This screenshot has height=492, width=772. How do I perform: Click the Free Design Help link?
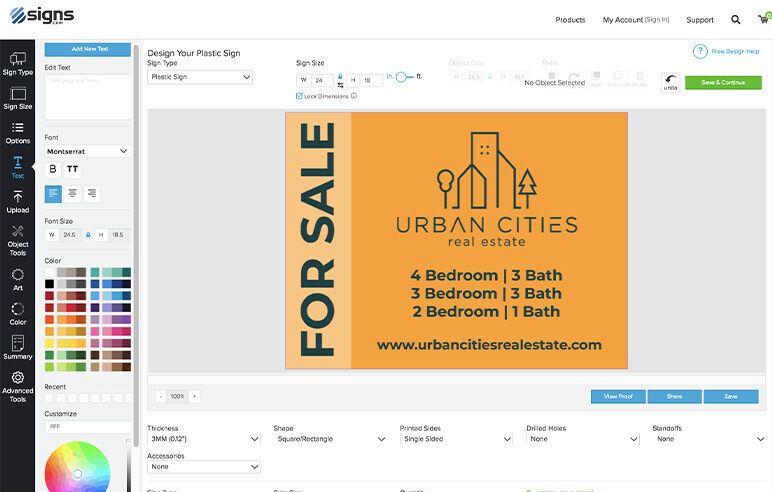click(735, 51)
